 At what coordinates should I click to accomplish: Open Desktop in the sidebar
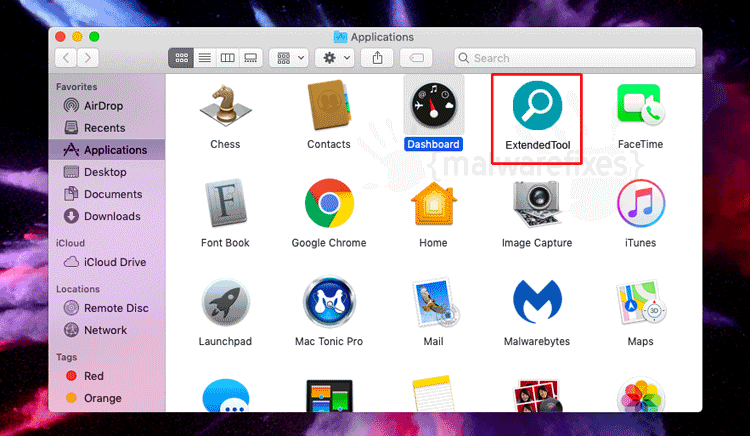(107, 172)
